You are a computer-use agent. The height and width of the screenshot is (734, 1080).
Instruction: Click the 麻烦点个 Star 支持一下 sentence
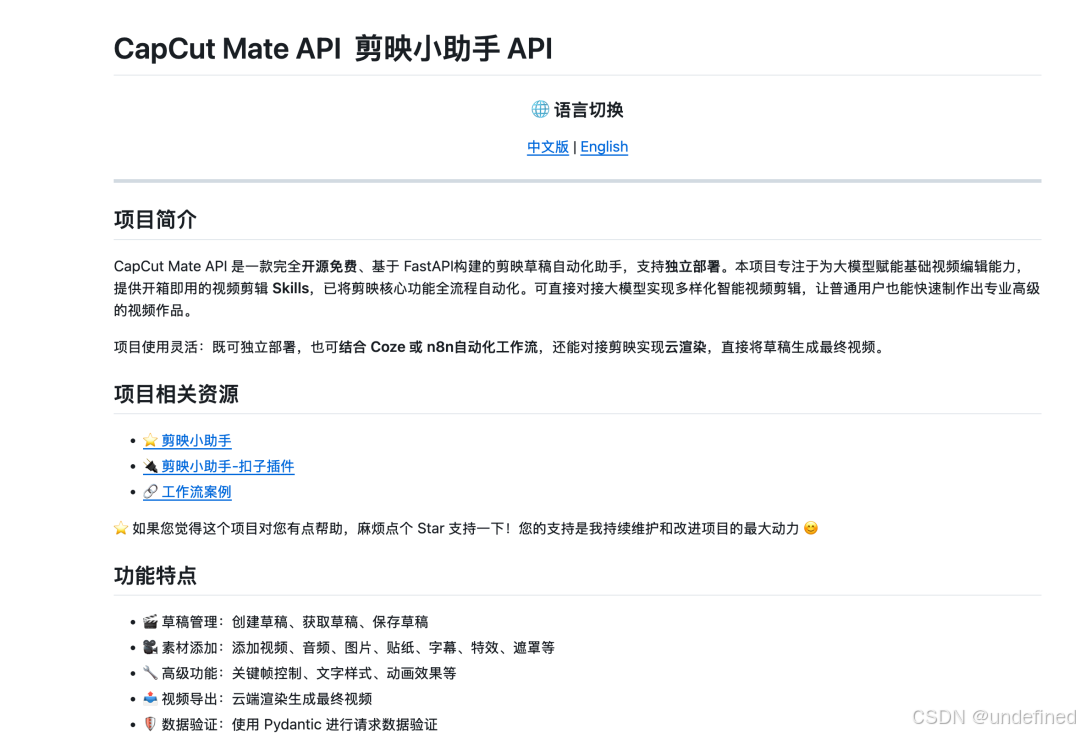coord(434,528)
